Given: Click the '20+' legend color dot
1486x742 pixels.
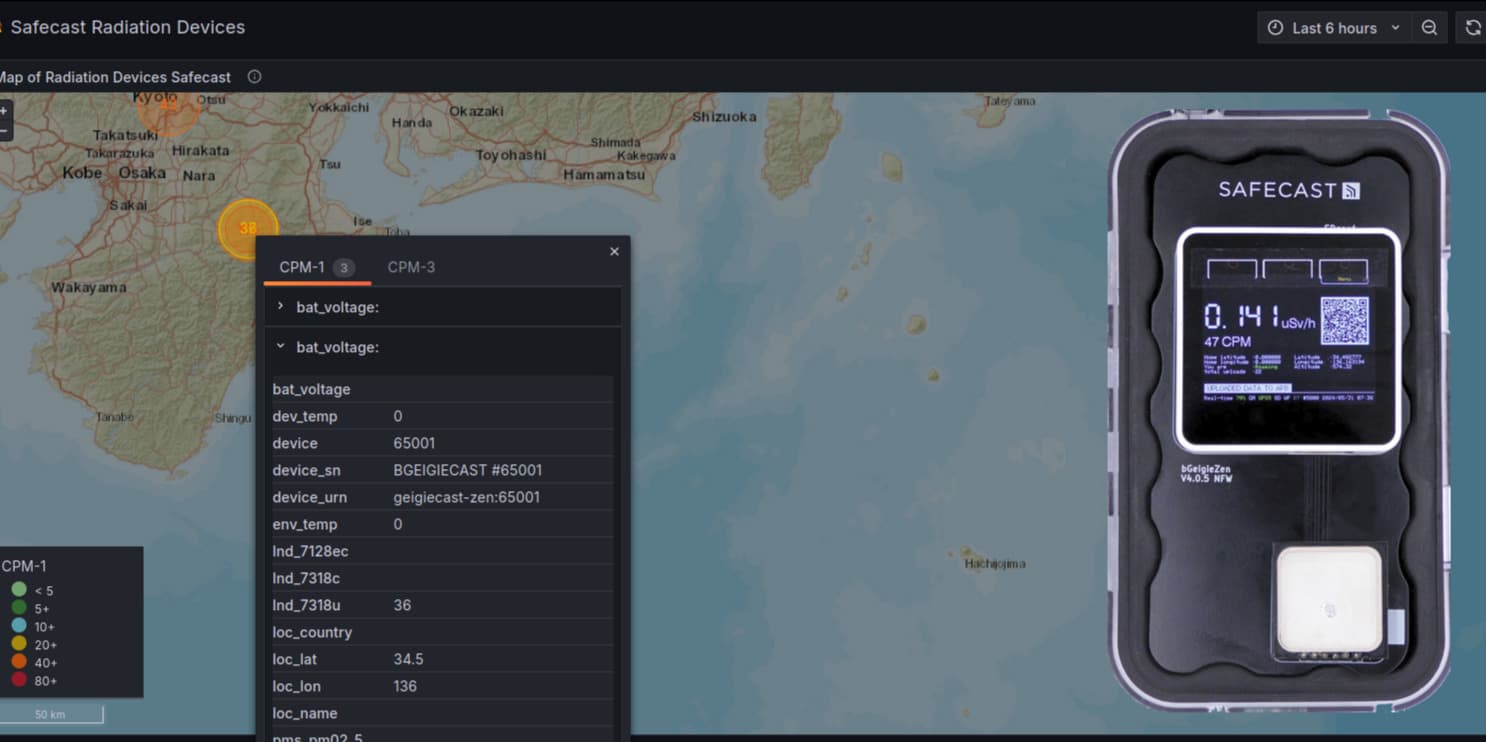Looking at the screenshot, I should click(19, 644).
